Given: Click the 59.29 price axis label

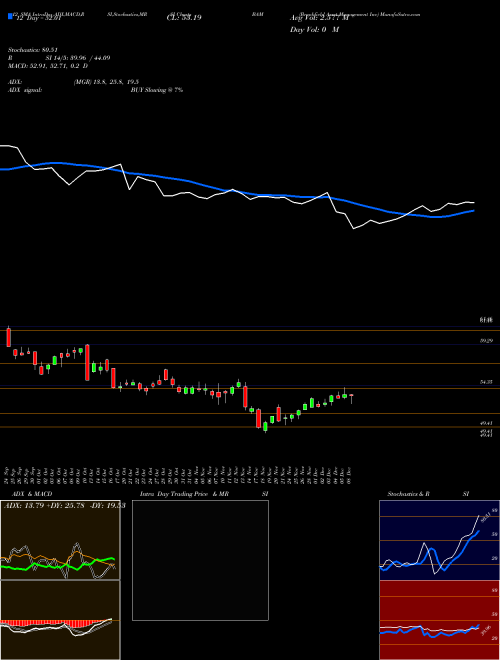Looking at the screenshot, I should tap(486, 341).
